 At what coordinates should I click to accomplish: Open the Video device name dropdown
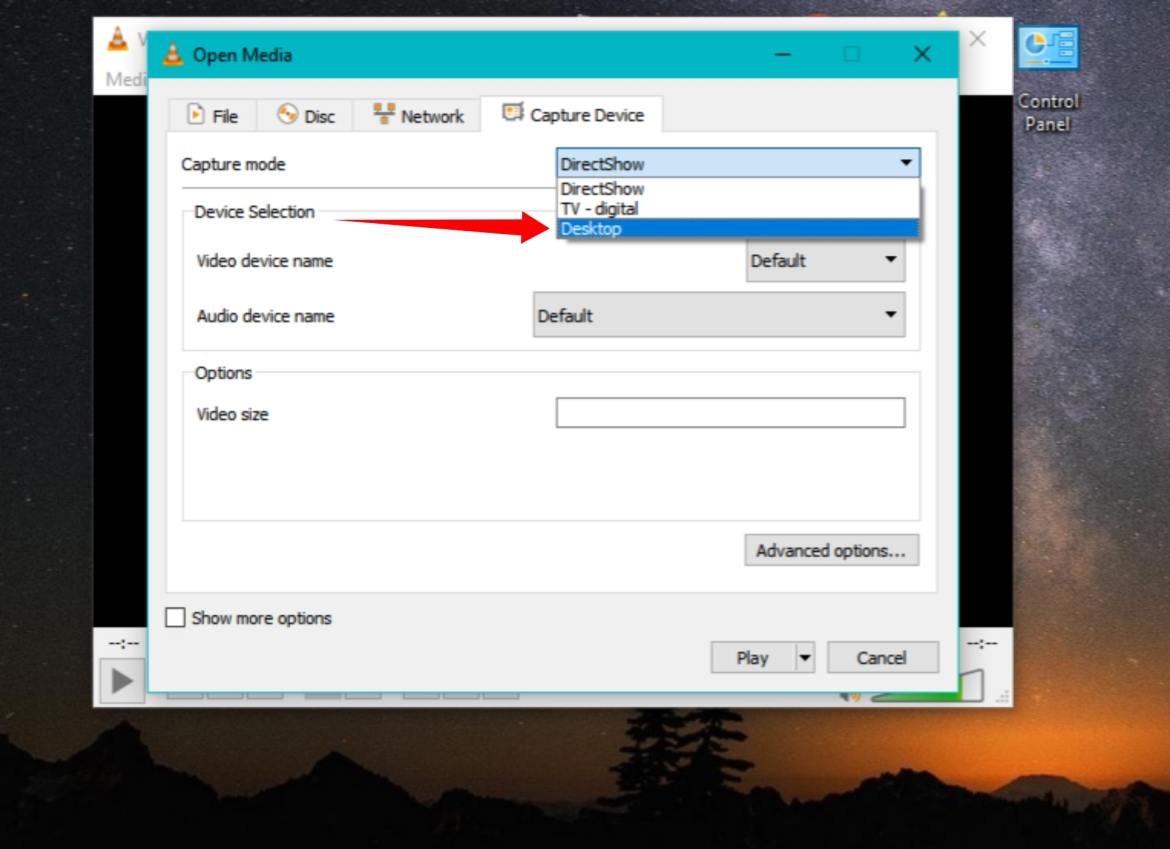pyautogui.click(x=825, y=260)
